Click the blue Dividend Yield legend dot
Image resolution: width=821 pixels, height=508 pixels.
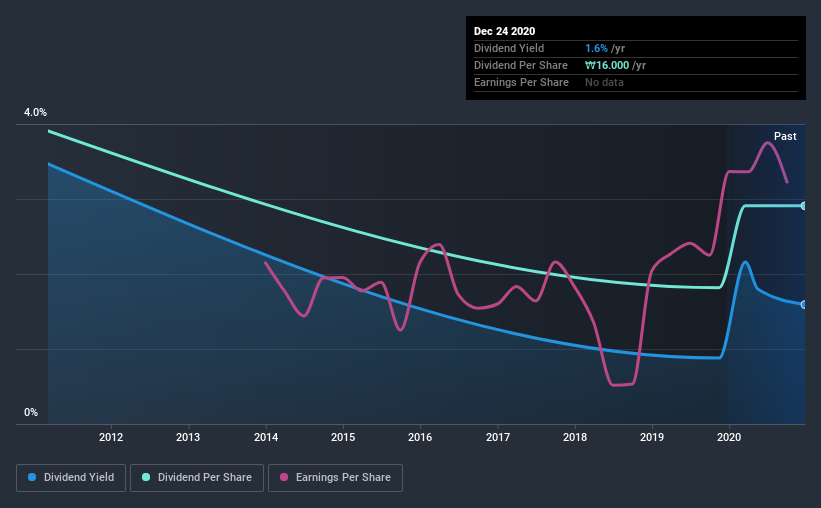pos(32,477)
